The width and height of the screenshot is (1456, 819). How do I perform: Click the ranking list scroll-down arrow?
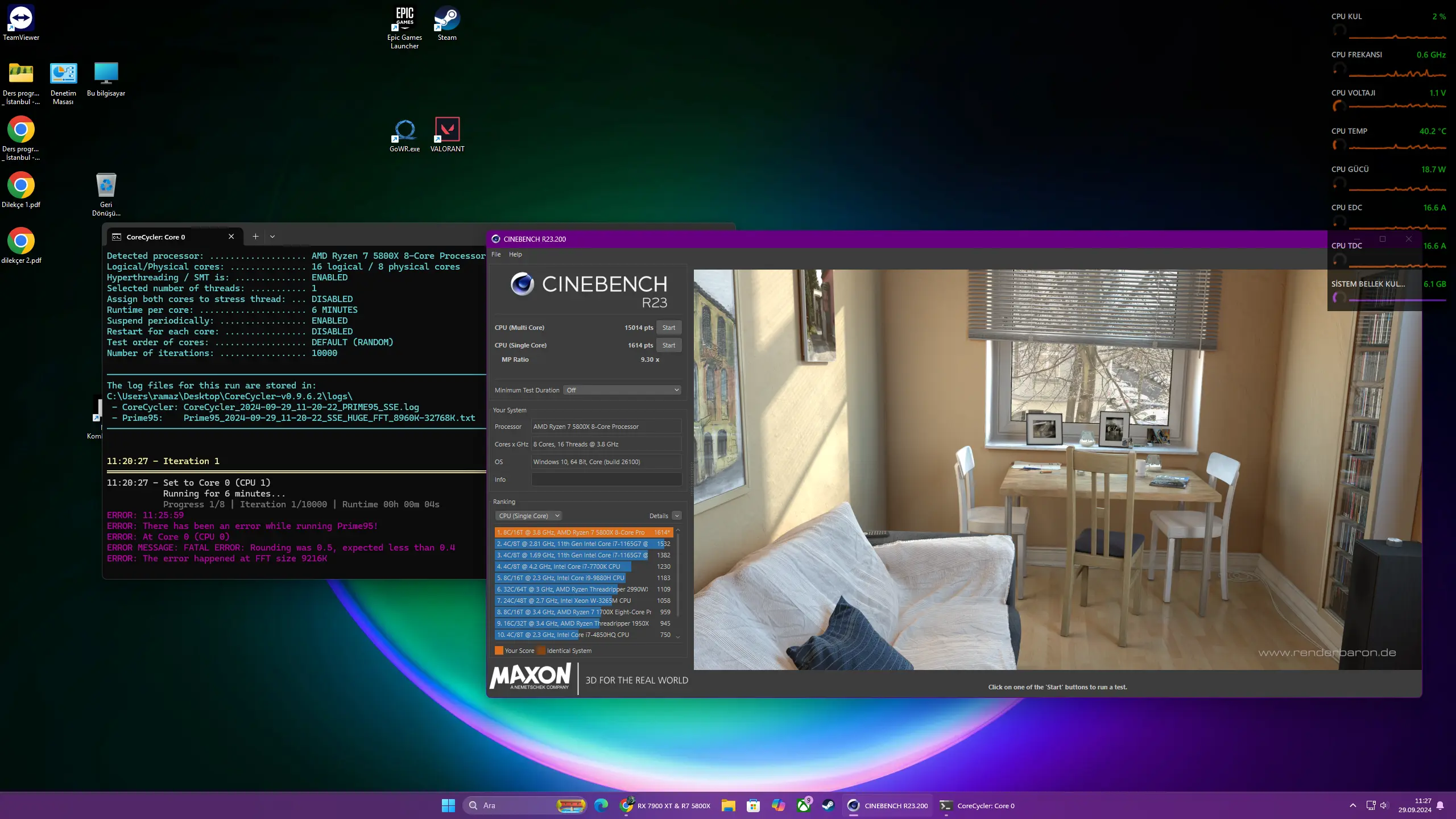pos(677,636)
